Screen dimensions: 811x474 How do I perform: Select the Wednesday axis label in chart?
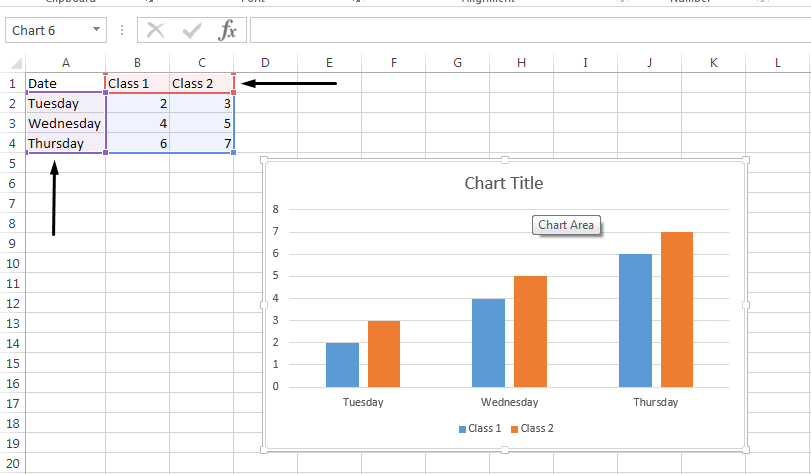tap(509, 402)
